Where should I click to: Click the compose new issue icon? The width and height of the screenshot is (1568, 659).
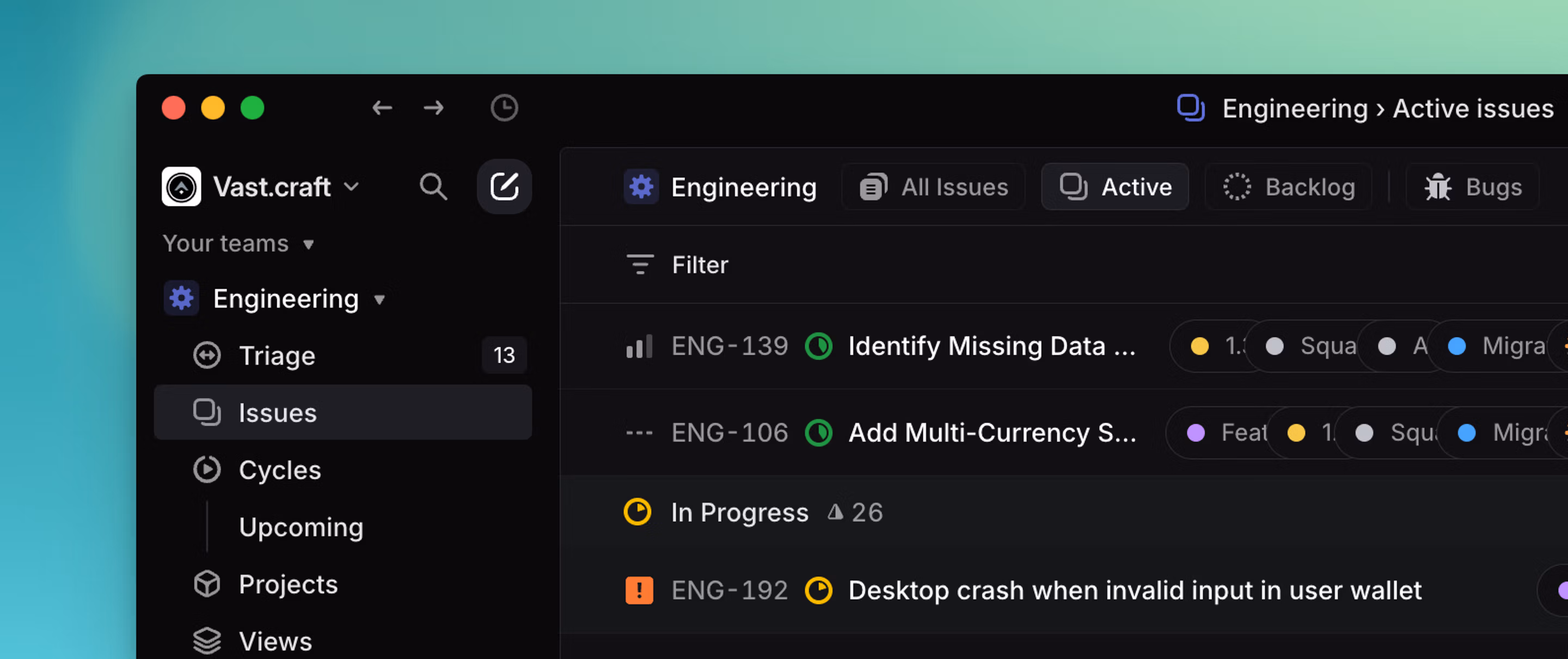(x=504, y=186)
